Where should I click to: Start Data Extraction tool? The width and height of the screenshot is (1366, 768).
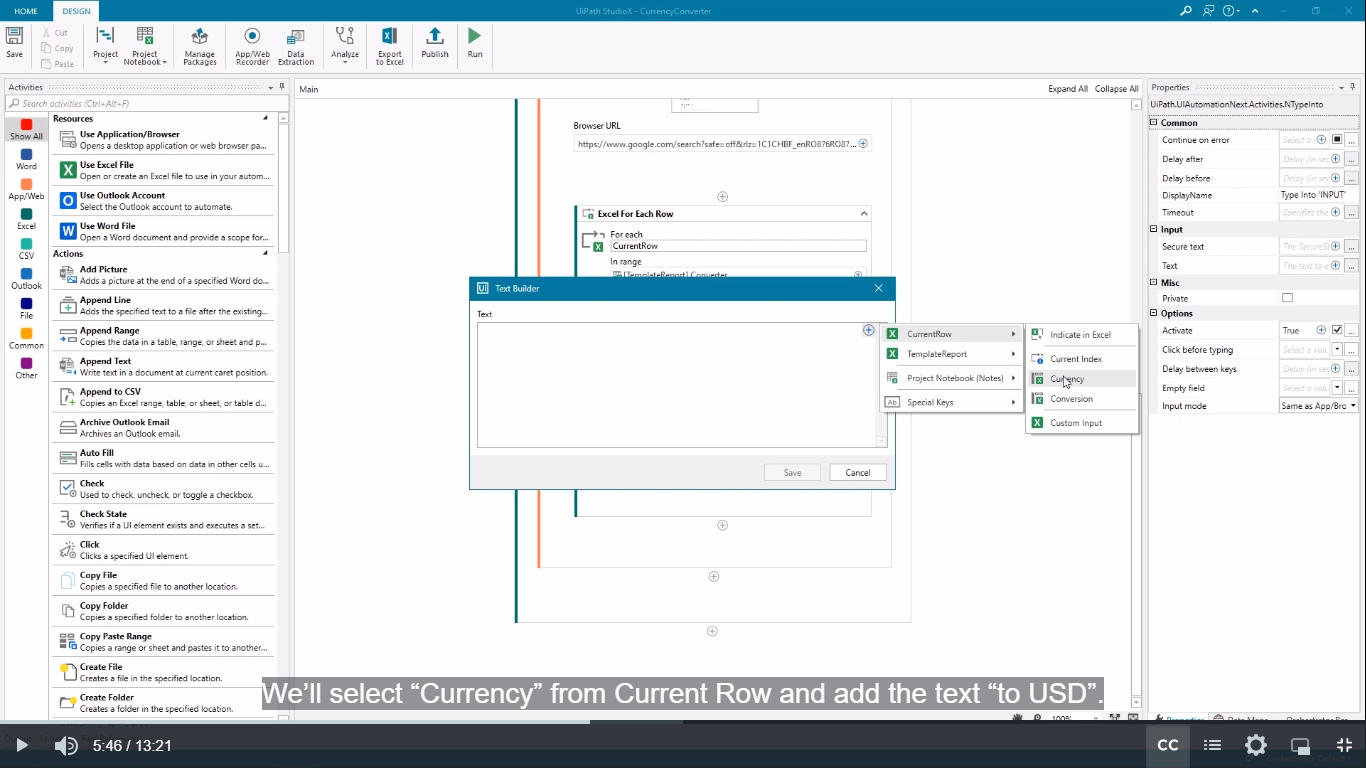pos(296,46)
